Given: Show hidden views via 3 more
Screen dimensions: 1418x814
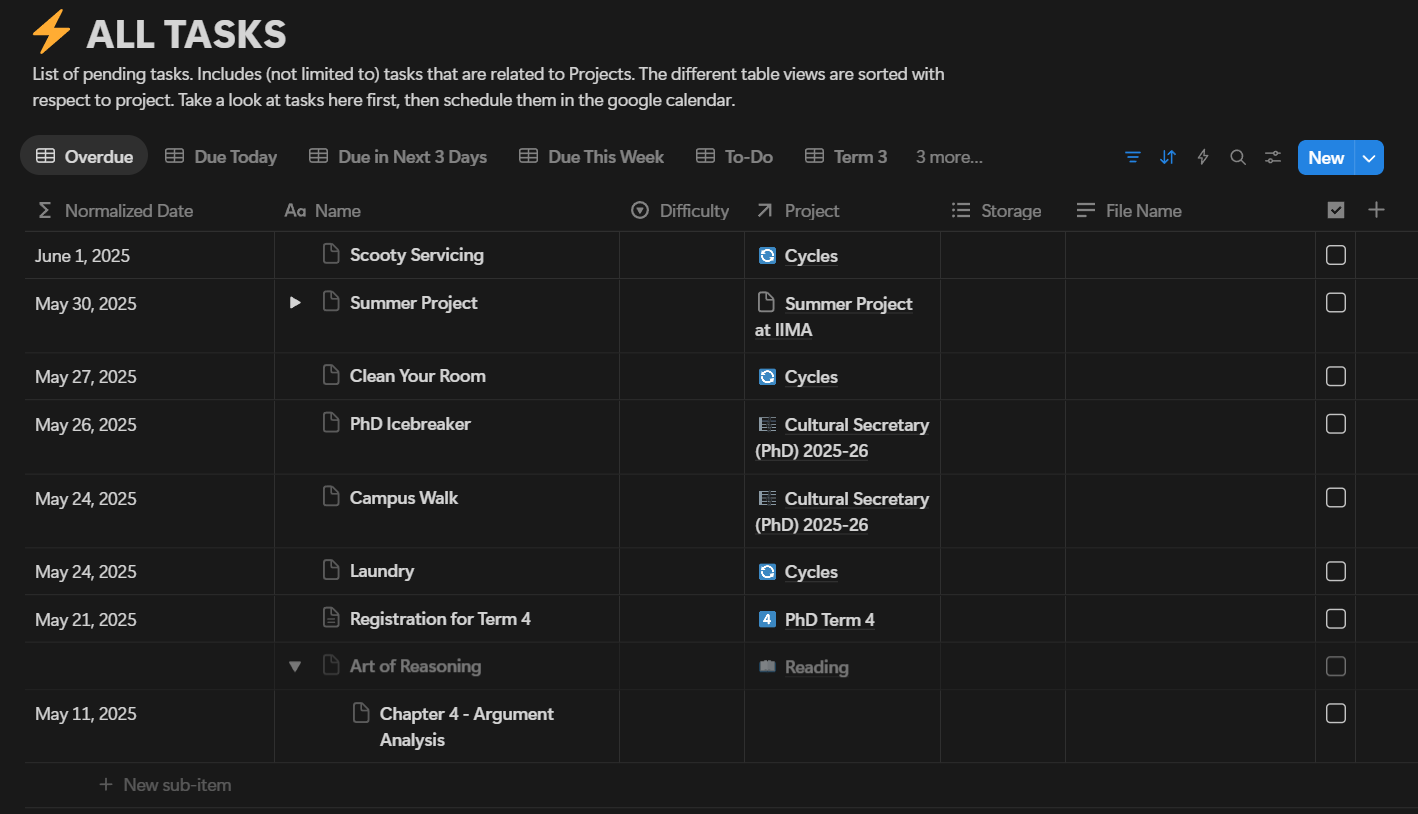Looking at the screenshot, I should (949, 157).
